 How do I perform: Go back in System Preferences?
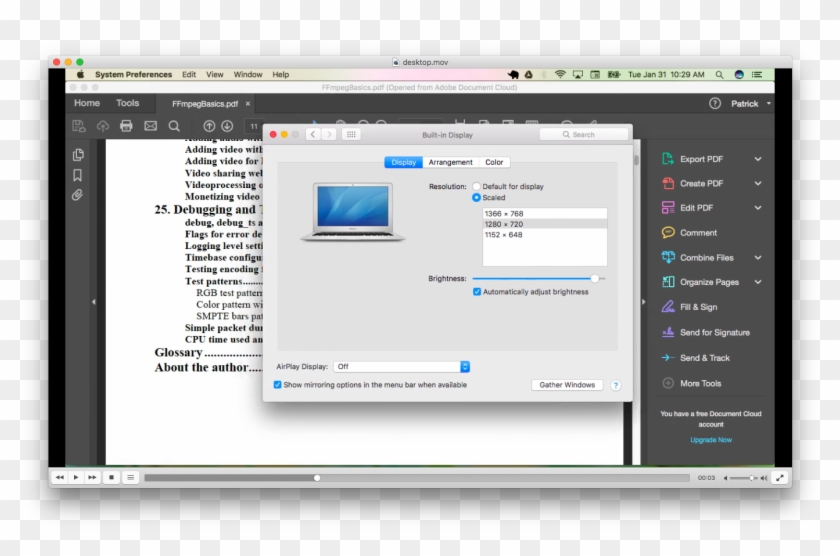click(313, 134)
